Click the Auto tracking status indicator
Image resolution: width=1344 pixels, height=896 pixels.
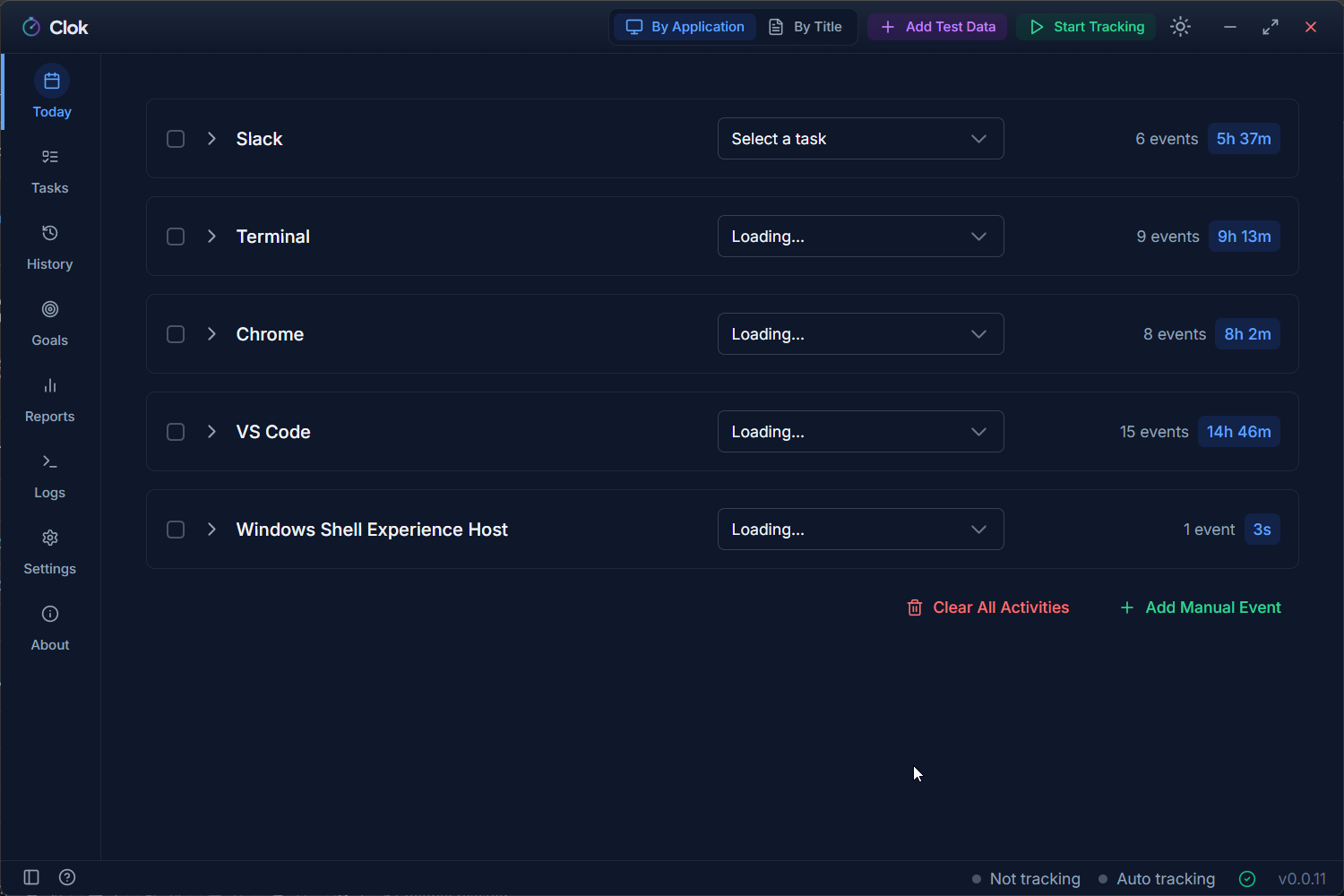point(1157,879)
